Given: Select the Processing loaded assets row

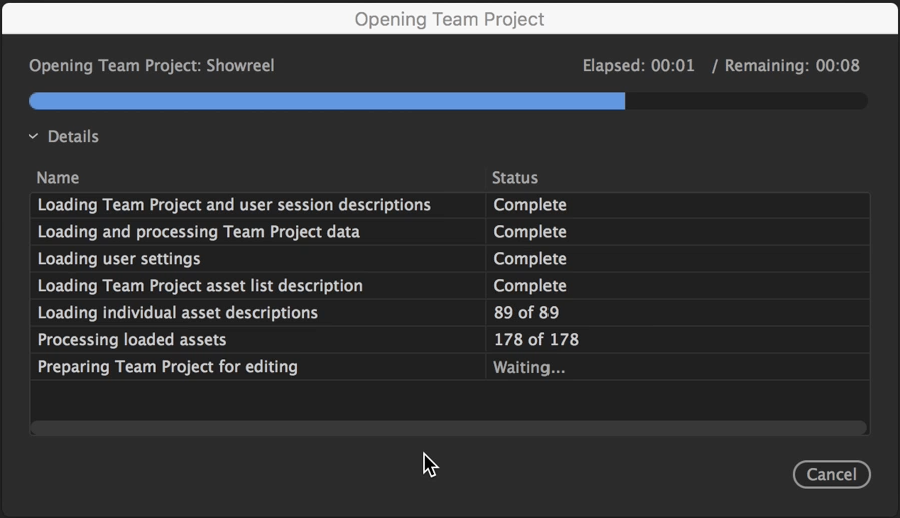Looking at the screenshot, I should (450, 340).
